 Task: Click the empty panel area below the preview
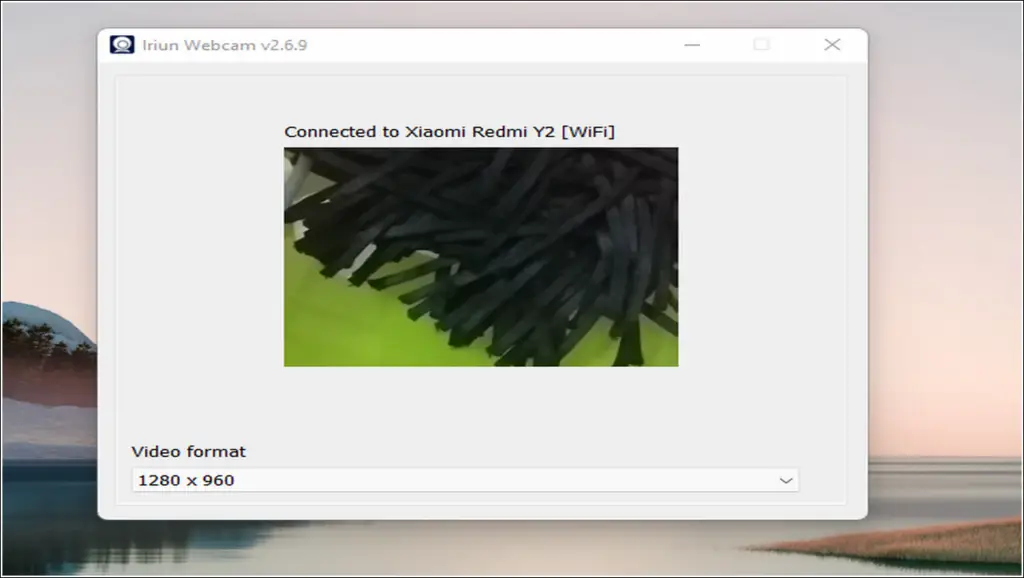(480, 410)
